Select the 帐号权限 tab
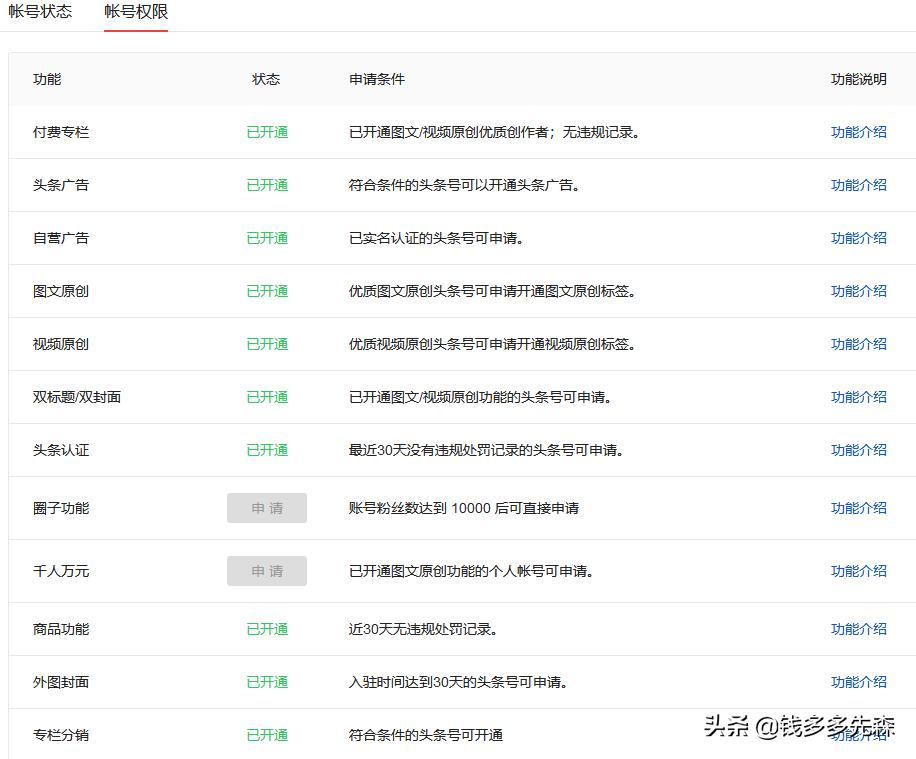The height and width of the screenshot is (759, 916). point(135,12)
